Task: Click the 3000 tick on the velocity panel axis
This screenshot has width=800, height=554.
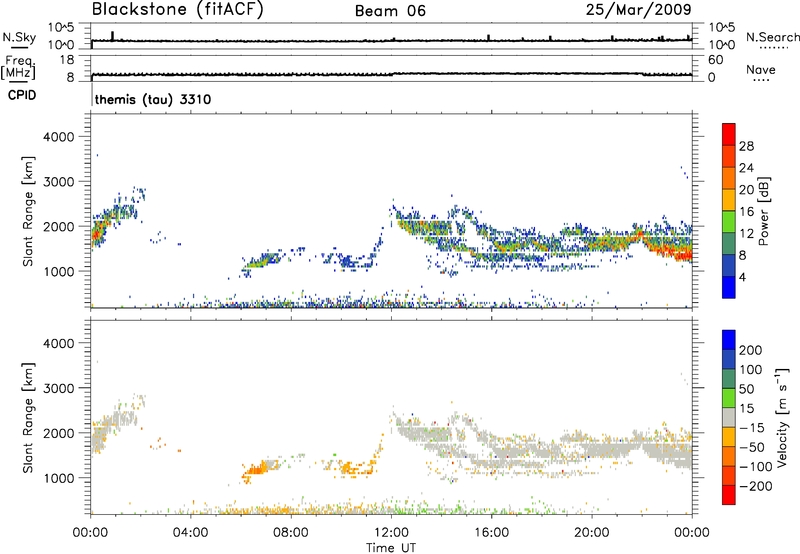Action: [x=59, y=388]
